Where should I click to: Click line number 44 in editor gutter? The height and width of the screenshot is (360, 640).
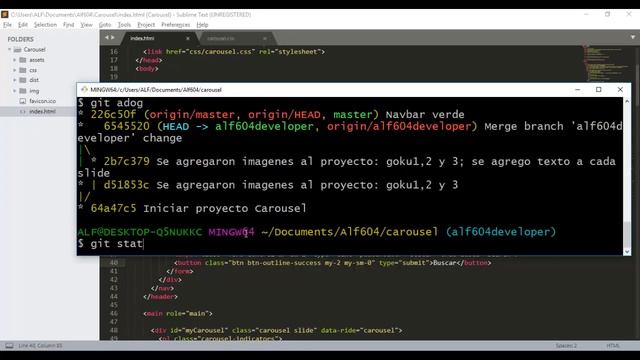(114, 297)
